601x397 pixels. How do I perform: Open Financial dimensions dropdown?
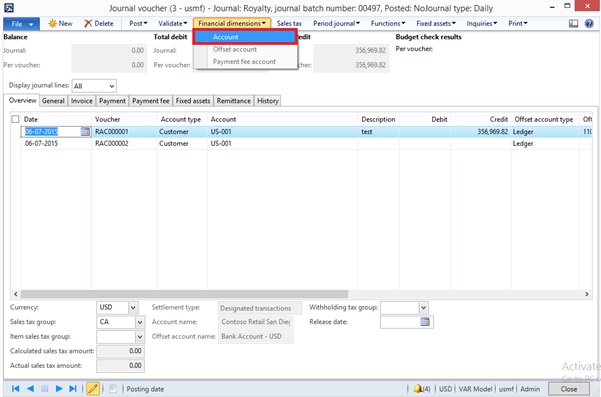pyautogui.click(x=232, y=23)
